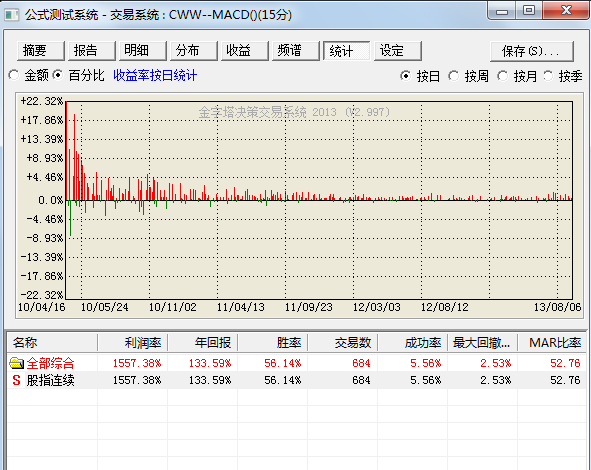Screen dimensions: 591x470
Task: Click the 收益率按日统计 blue label
Action: (155, 75)
